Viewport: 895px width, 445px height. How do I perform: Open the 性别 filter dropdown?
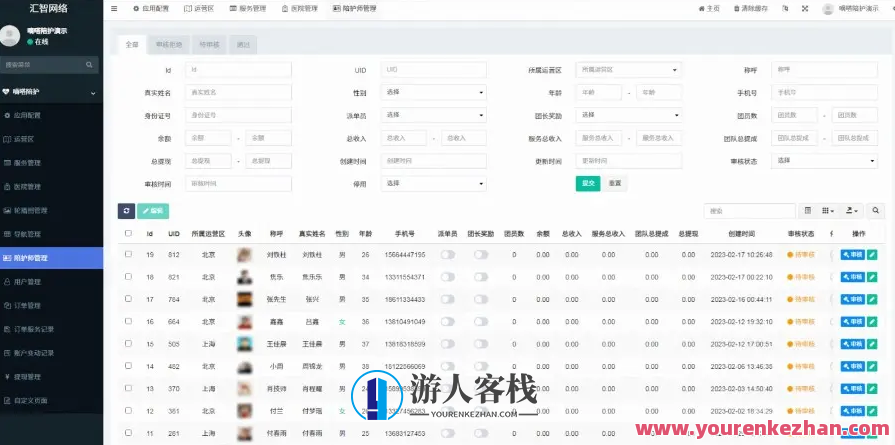pyautogui.click(x=433, y=92)
